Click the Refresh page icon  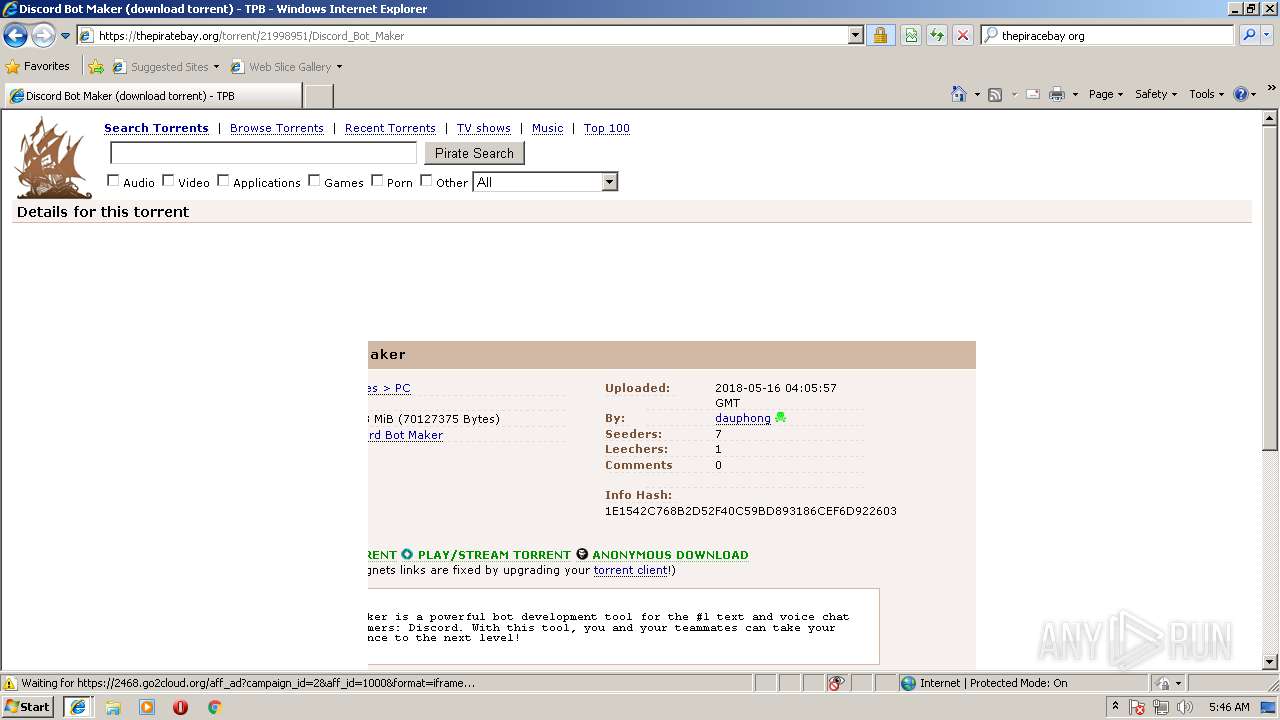click(x=937, y=36)
